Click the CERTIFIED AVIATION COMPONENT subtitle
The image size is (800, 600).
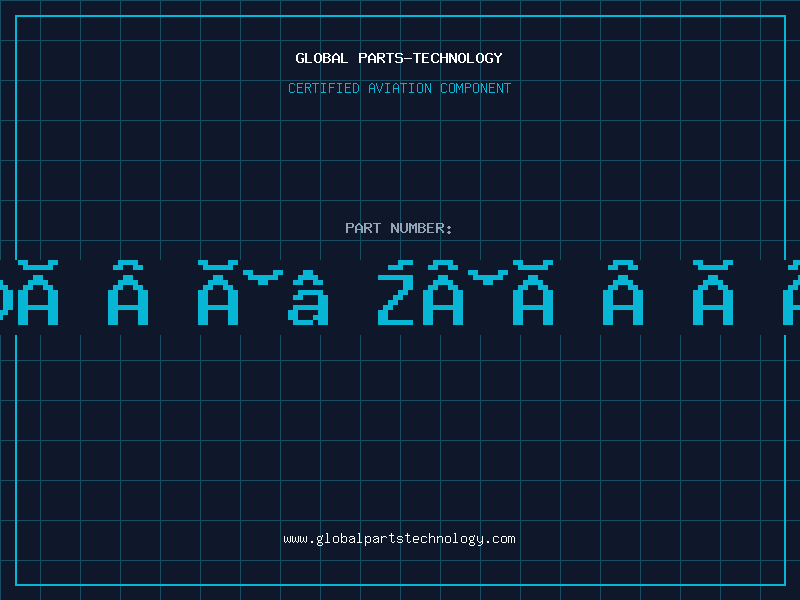click(399, 88)
